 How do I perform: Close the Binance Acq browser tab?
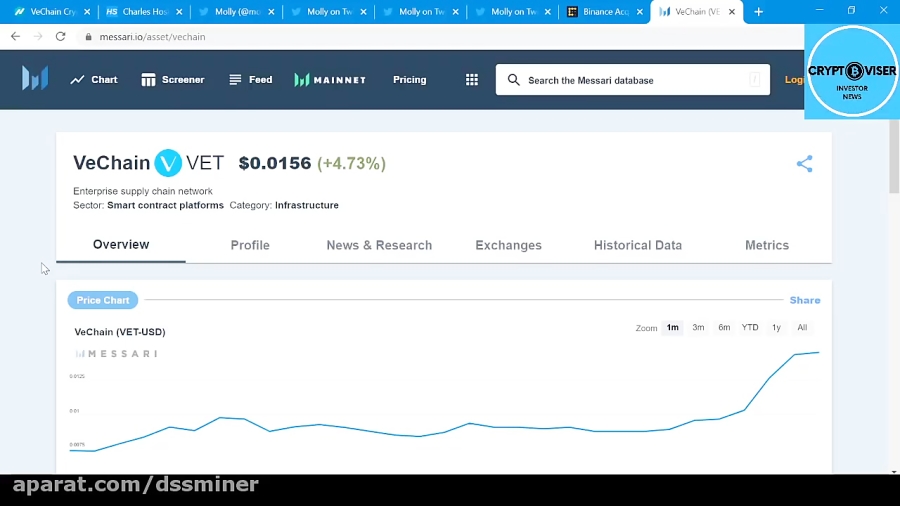[639, 11]
